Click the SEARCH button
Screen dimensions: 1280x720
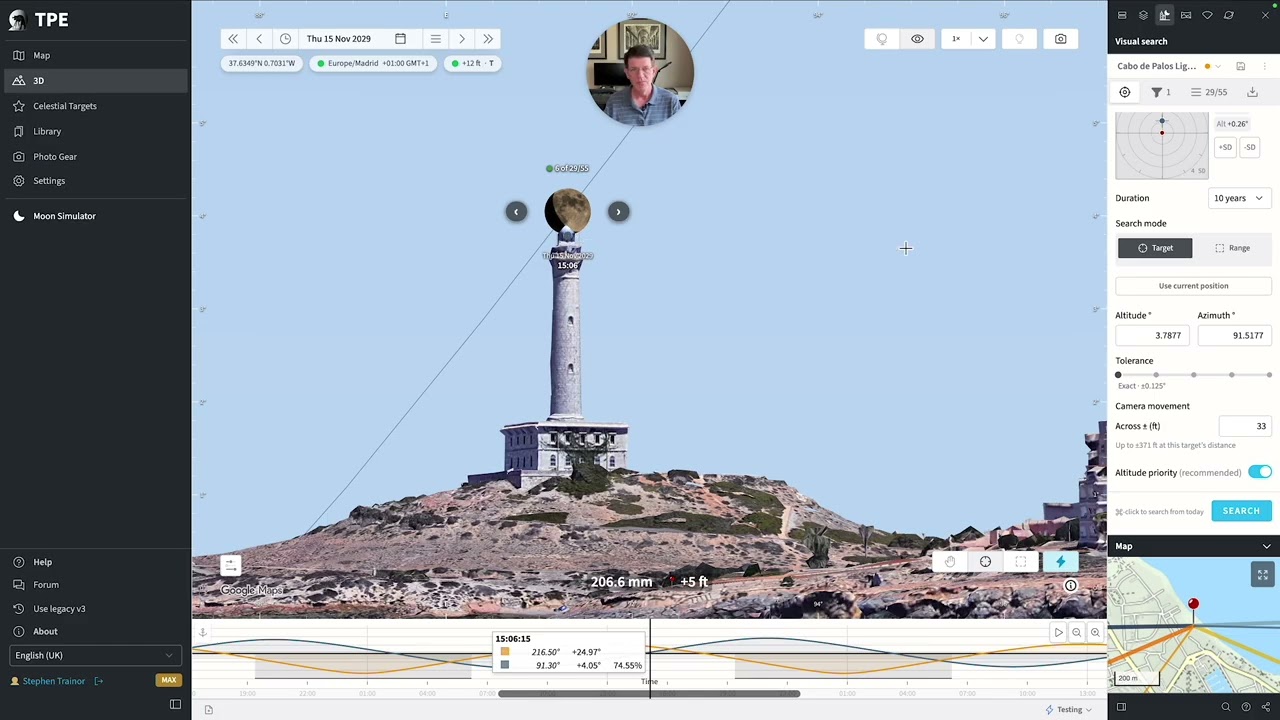click(x=1241, y=511)
